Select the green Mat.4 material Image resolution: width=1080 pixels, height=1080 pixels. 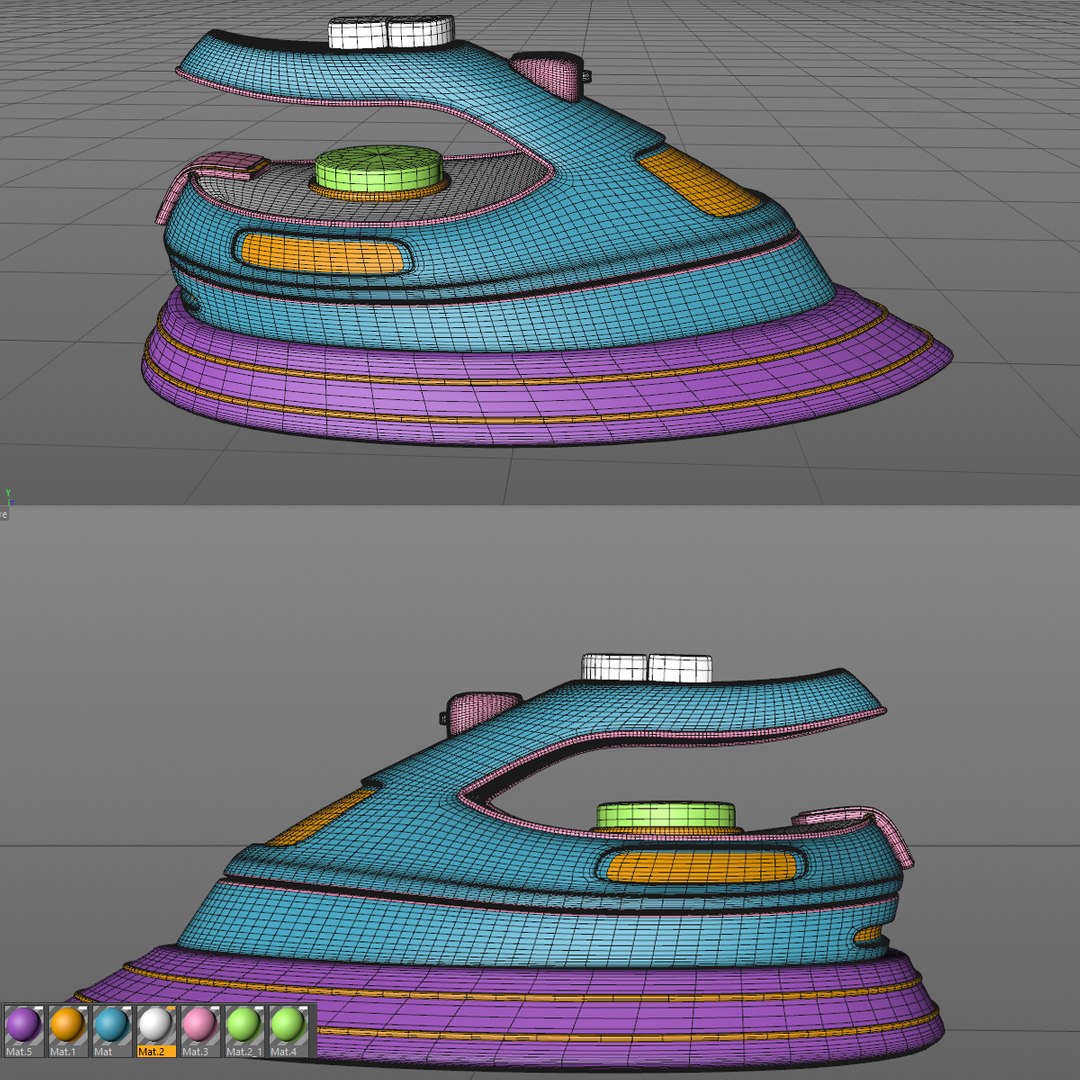pos(288,1030)
